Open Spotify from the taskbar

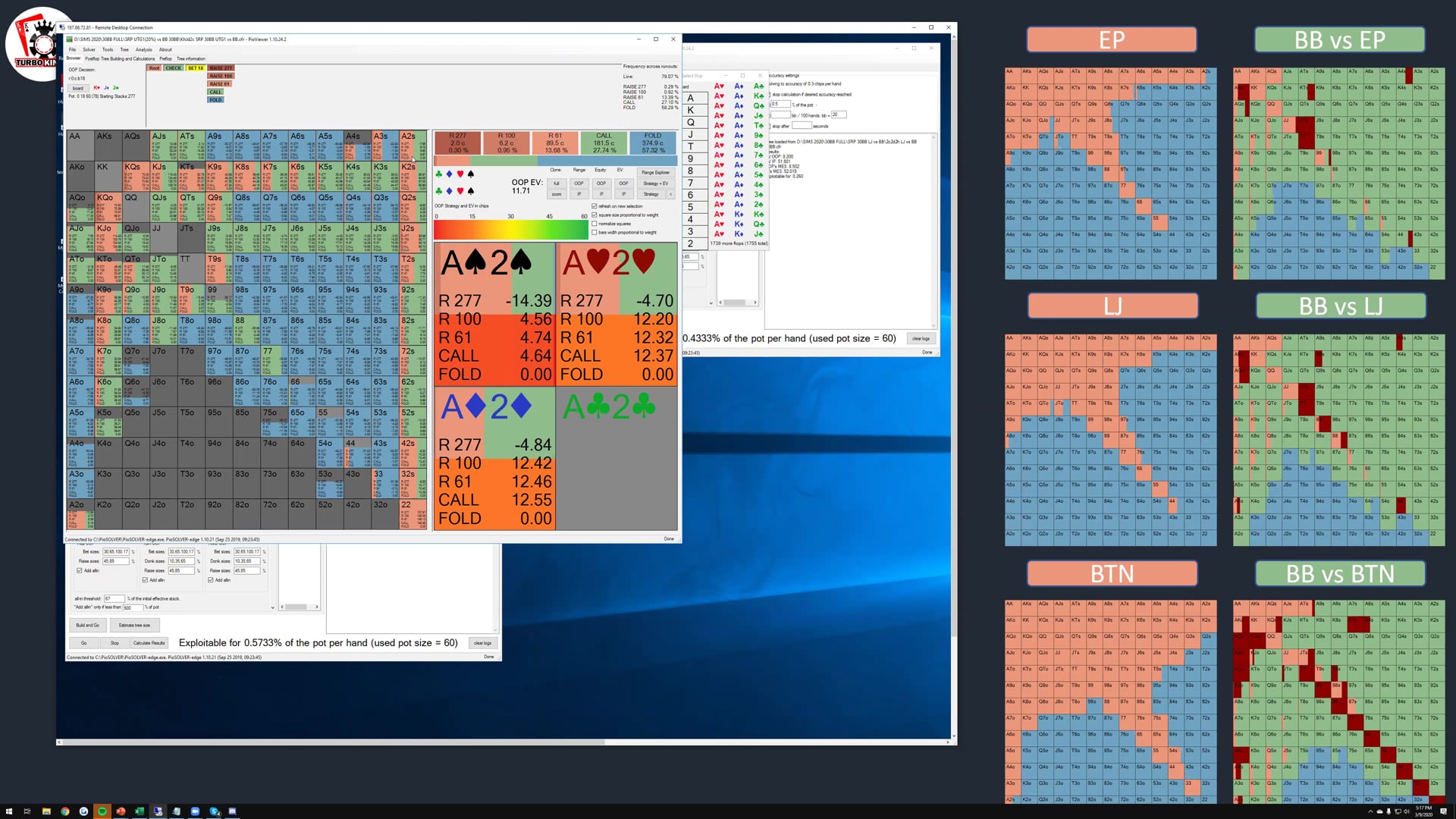click(x=102, y=811)
